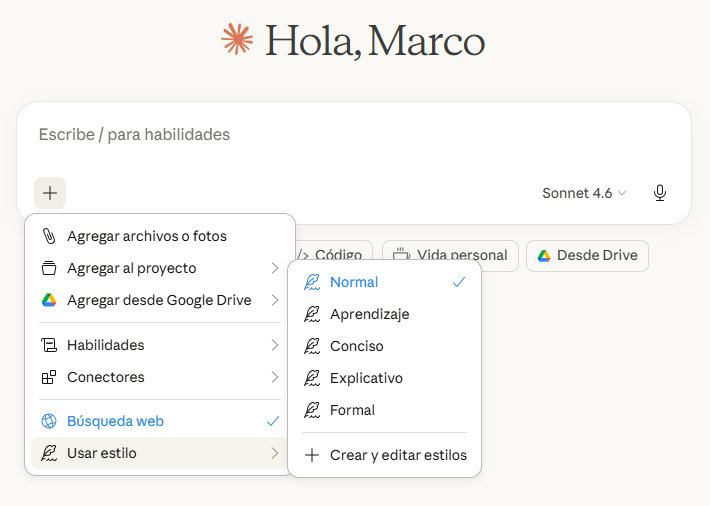
Task: Open Crear y editar estilos
Action: point(397,455)
